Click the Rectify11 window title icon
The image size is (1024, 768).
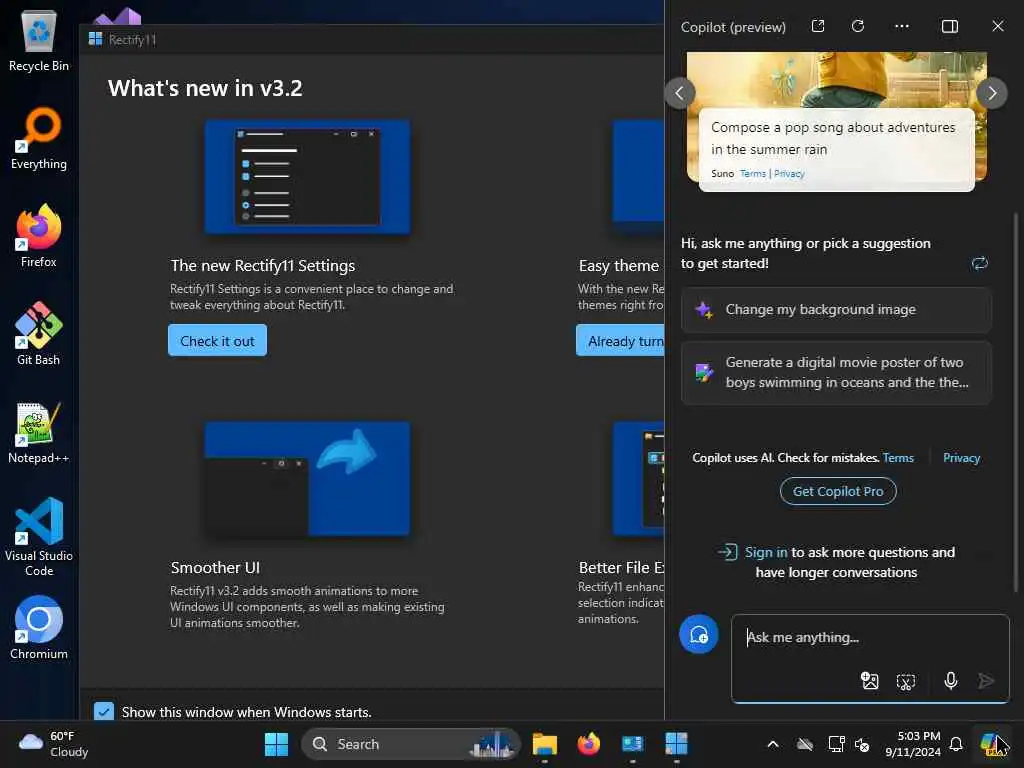[x=95, y=39]
